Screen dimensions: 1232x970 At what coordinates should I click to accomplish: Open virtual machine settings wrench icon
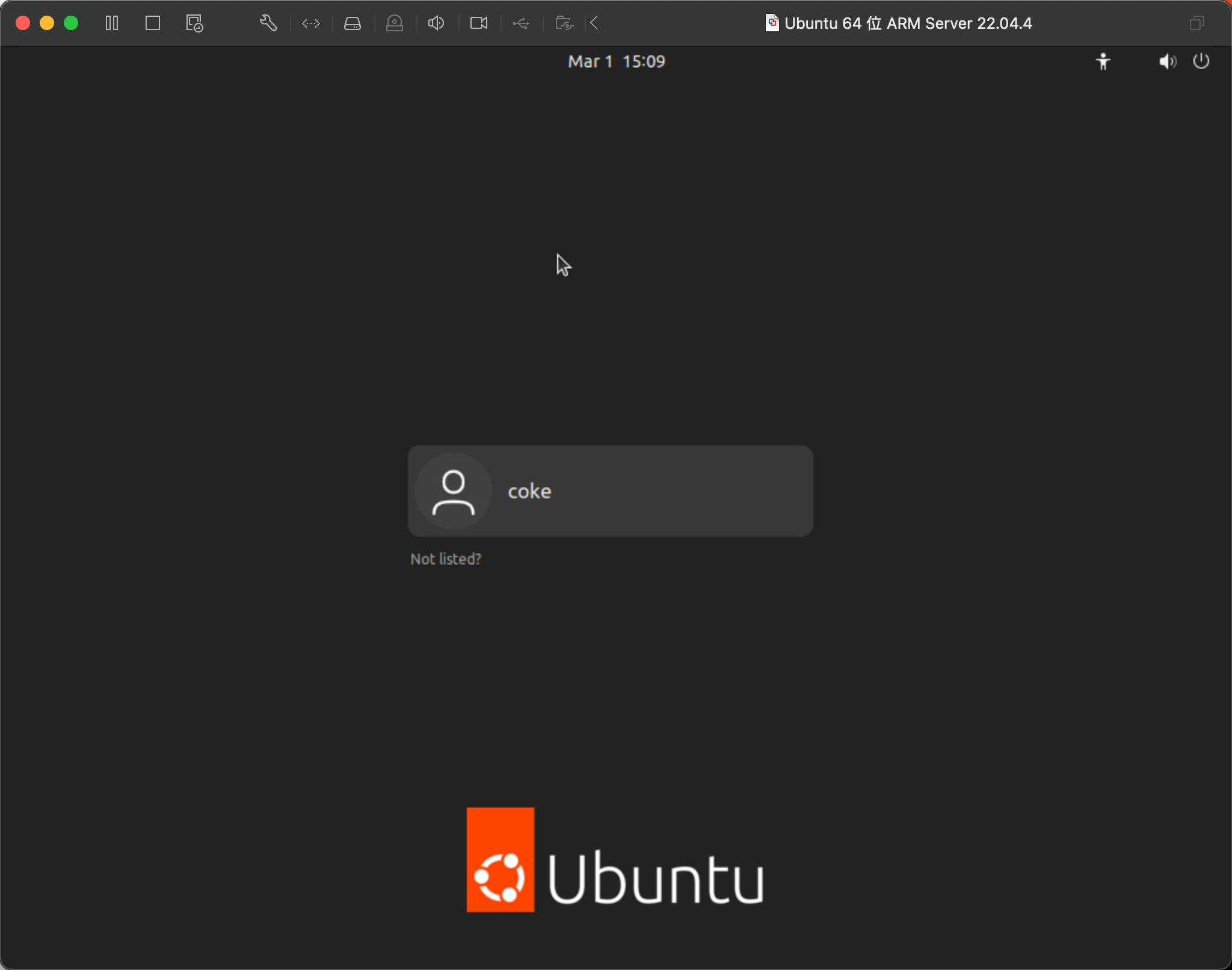tap(268, 23)
